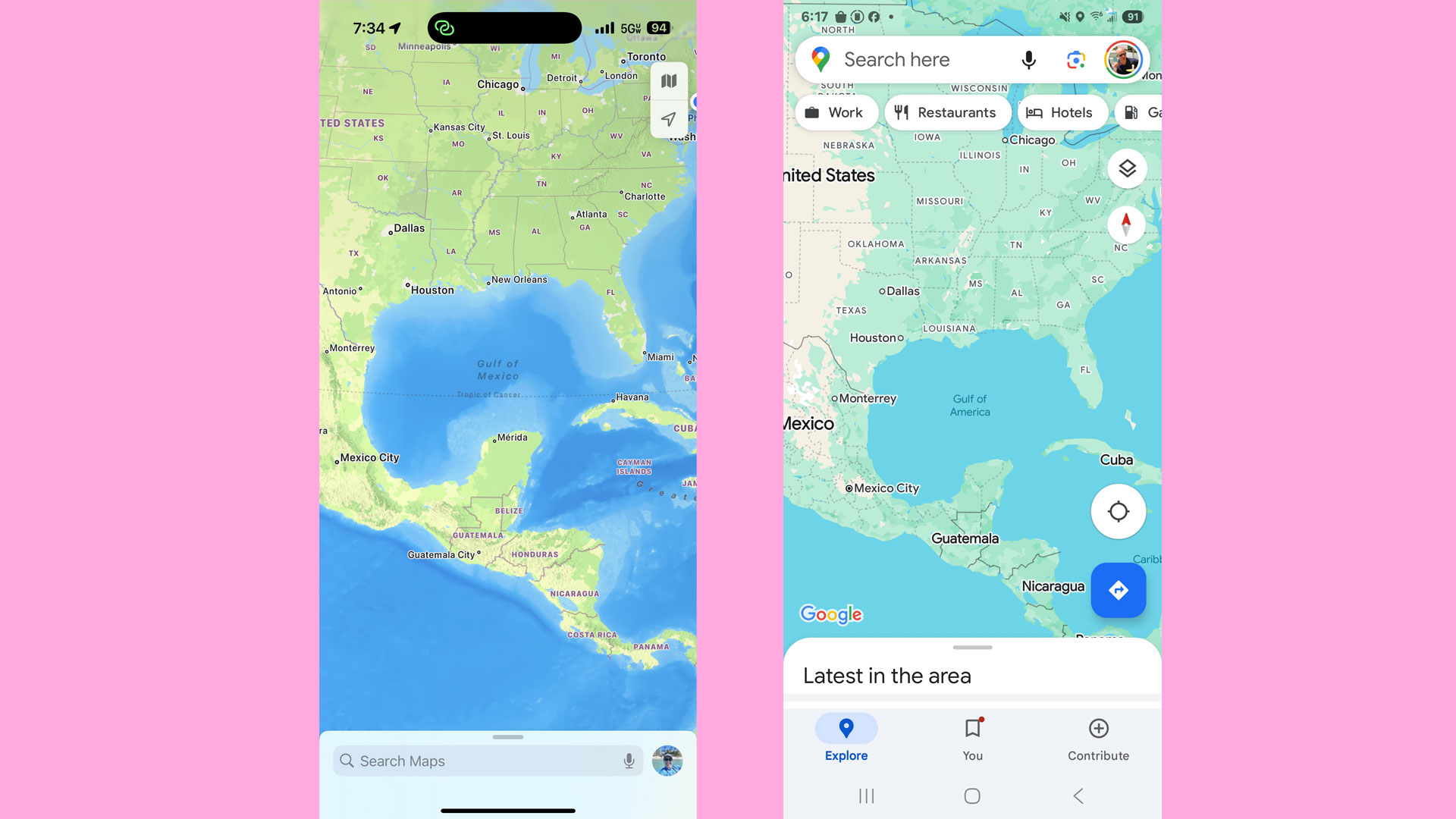Image resolution: width=1456 pixels, height=819 pixels.
Task: Toggle Apple Maps voice search microphone
Action: coord(628,760)
